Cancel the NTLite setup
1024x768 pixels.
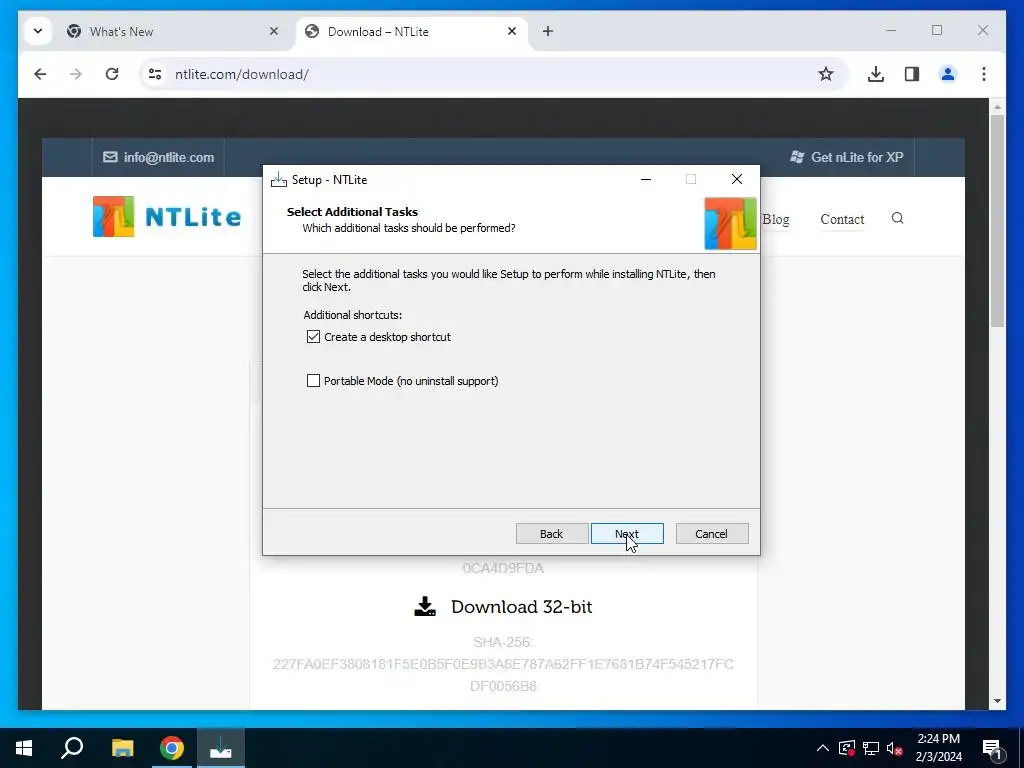coord(712,534)
